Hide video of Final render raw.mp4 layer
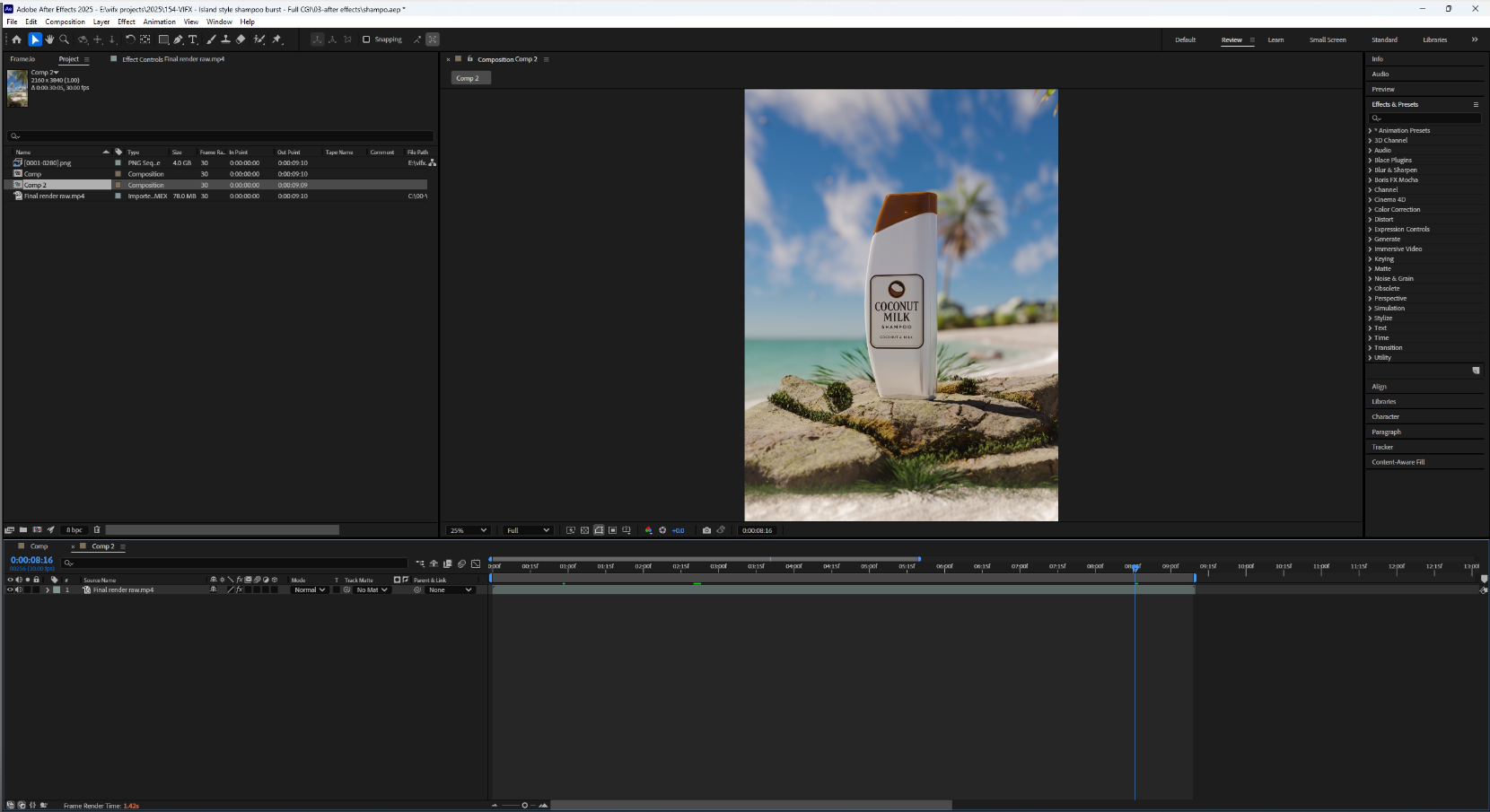The image size is (1490, 812). coord(11,589)
